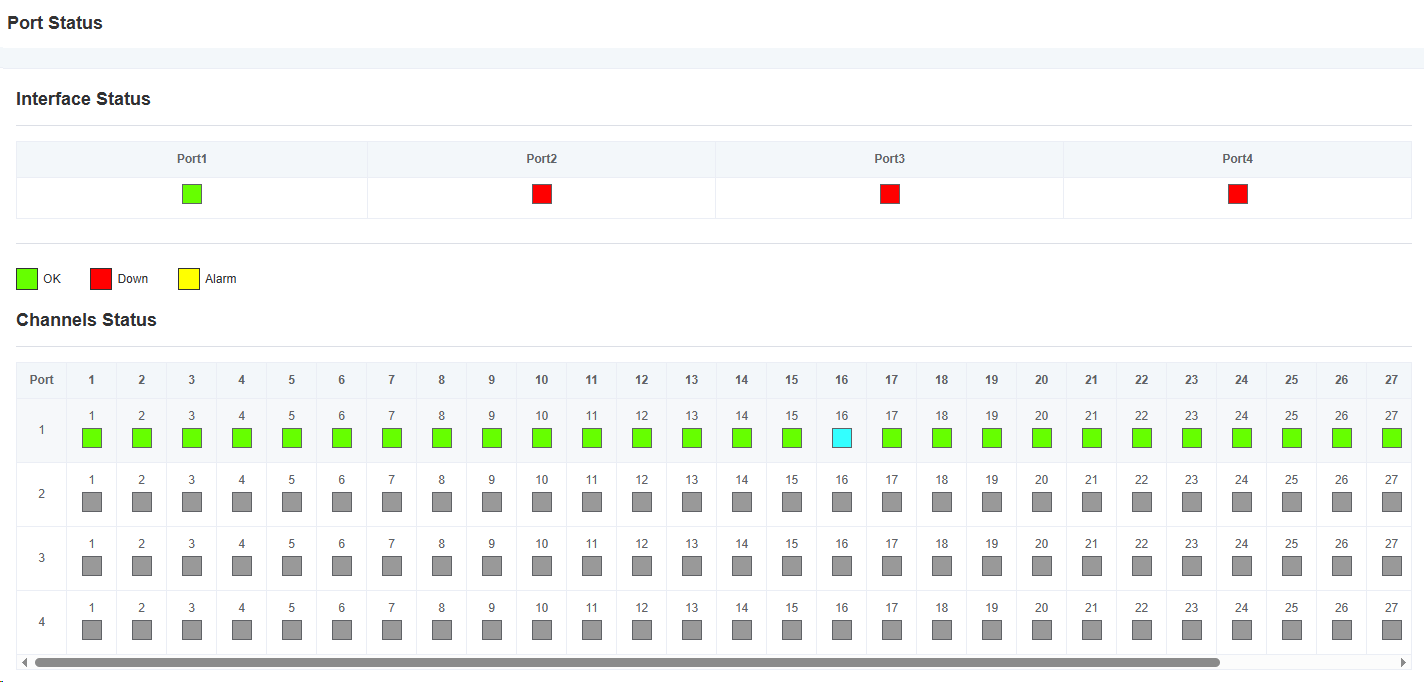Screen dimensions: 1424x682
Task: Click the Down legend label
Action: point(133,279)
